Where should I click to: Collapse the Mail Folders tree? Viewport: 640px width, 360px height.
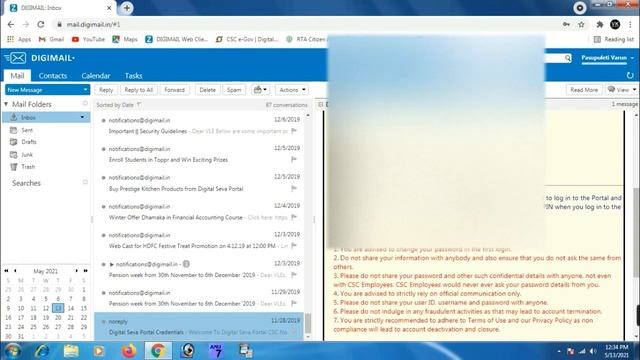(6, 104)
